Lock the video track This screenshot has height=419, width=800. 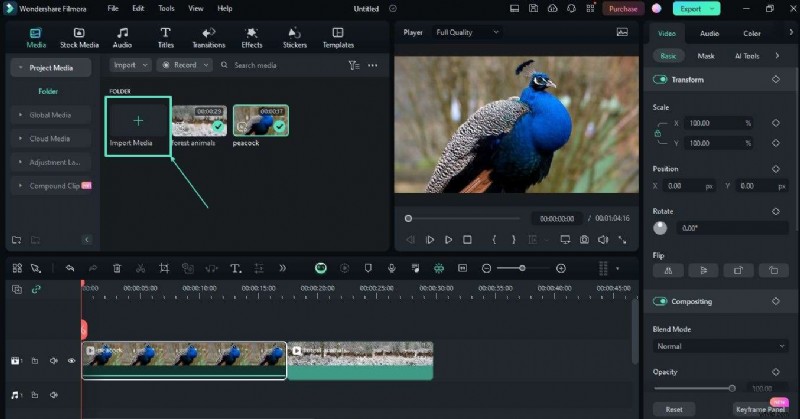click(x=35, y=361)
